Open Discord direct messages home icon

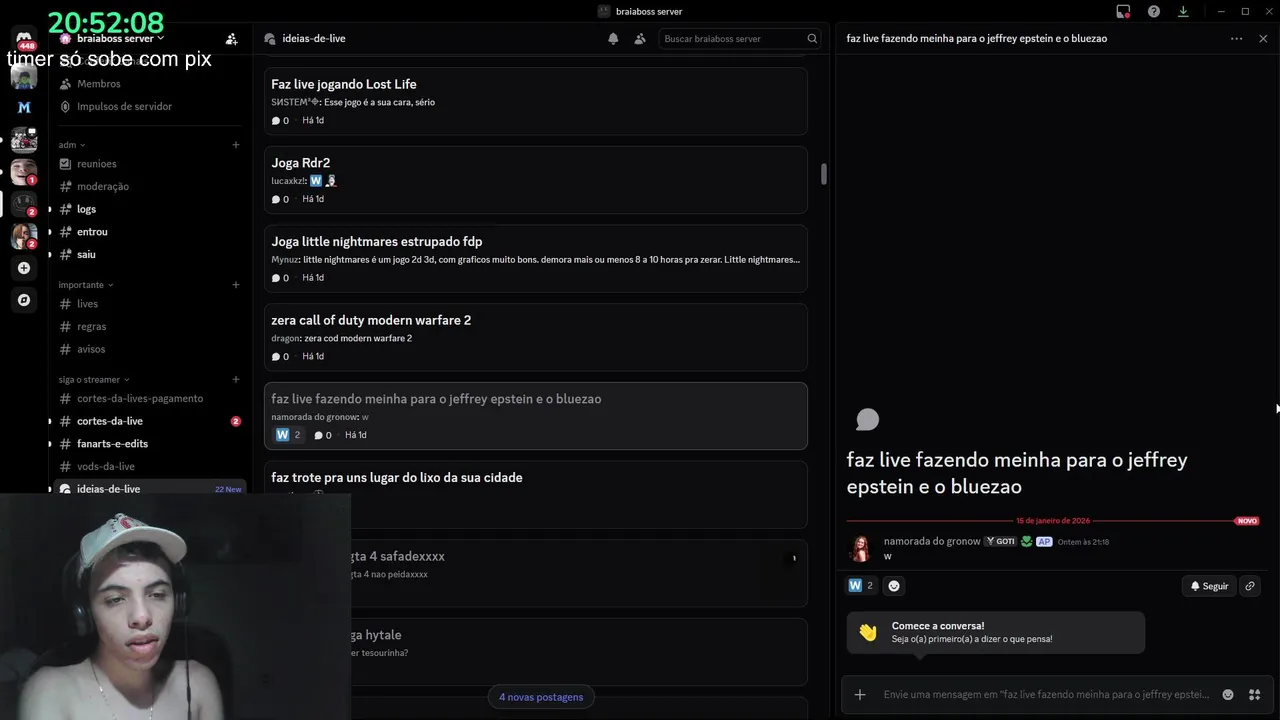point(24,40)
